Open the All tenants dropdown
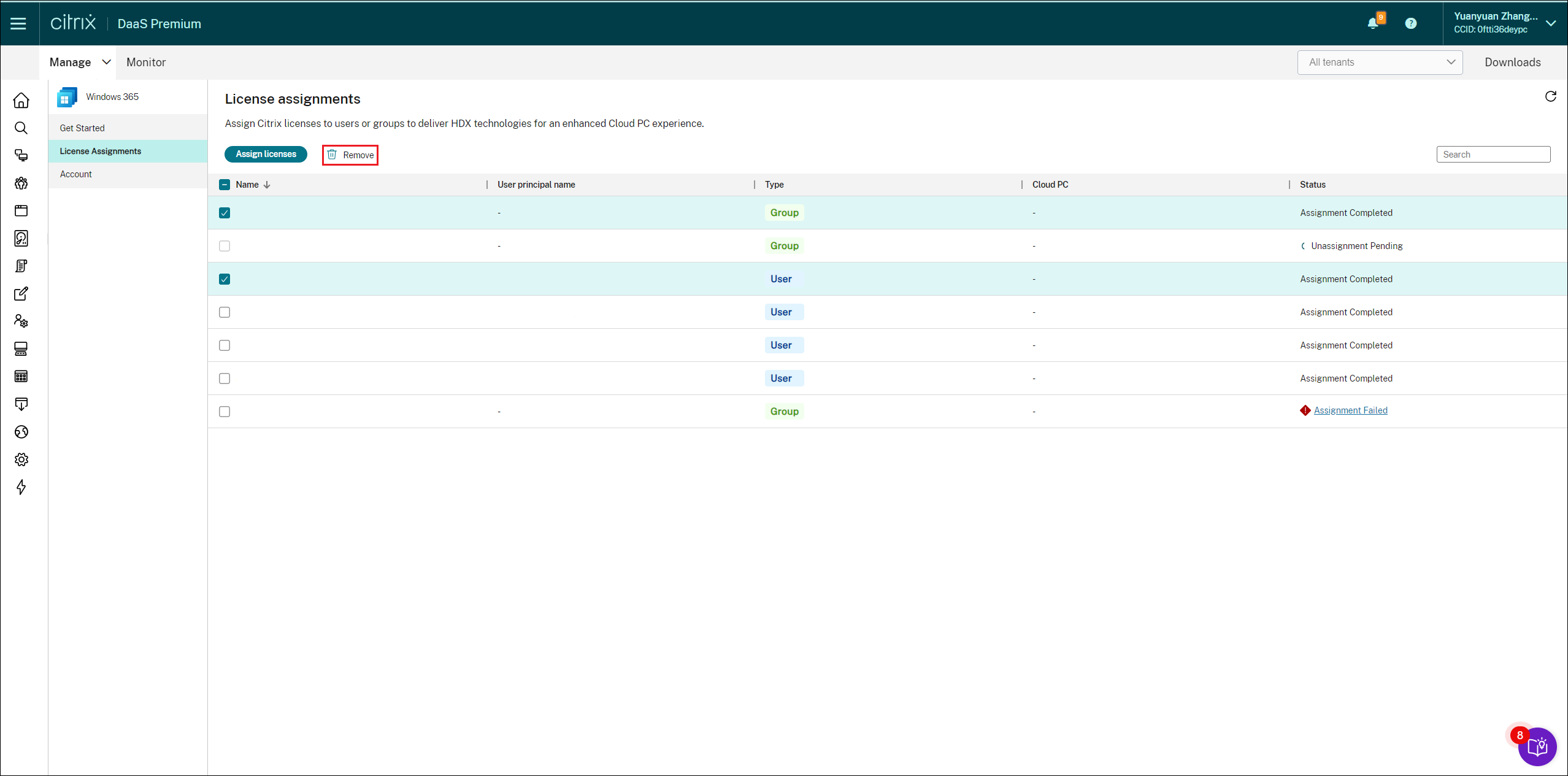Image resolution: width=1568 pixels, height=776 pixels. [x=1380, y=62]
